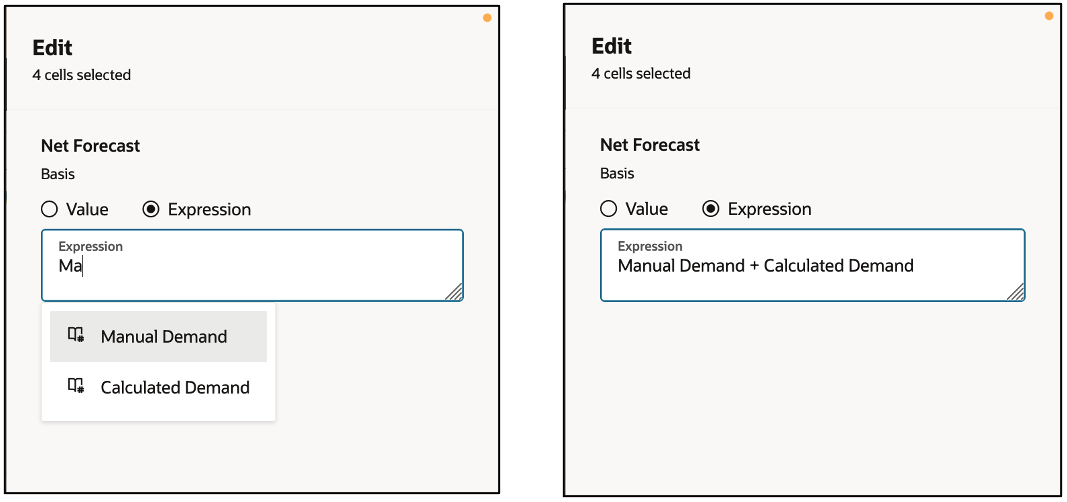1067x502 pixels.
Task: Click the measure icon beside Manual Demand
Action: tap(76, 335)
